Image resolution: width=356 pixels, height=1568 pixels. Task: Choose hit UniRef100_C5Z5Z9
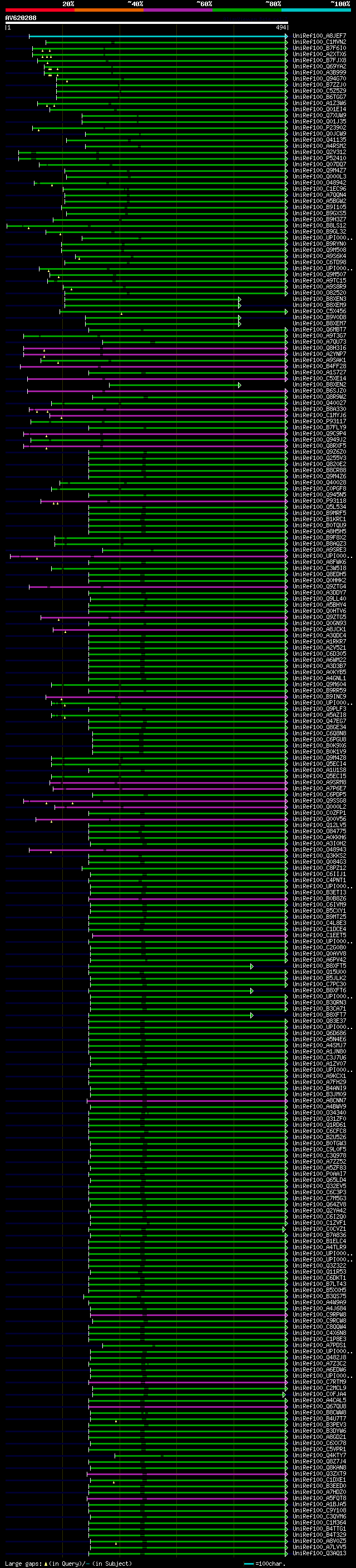pyautogui.click(x=319, y=91)
